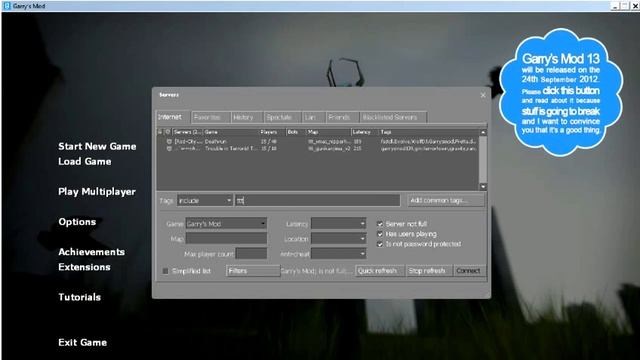Minimize the Garry's Mod window

point(615,6)
